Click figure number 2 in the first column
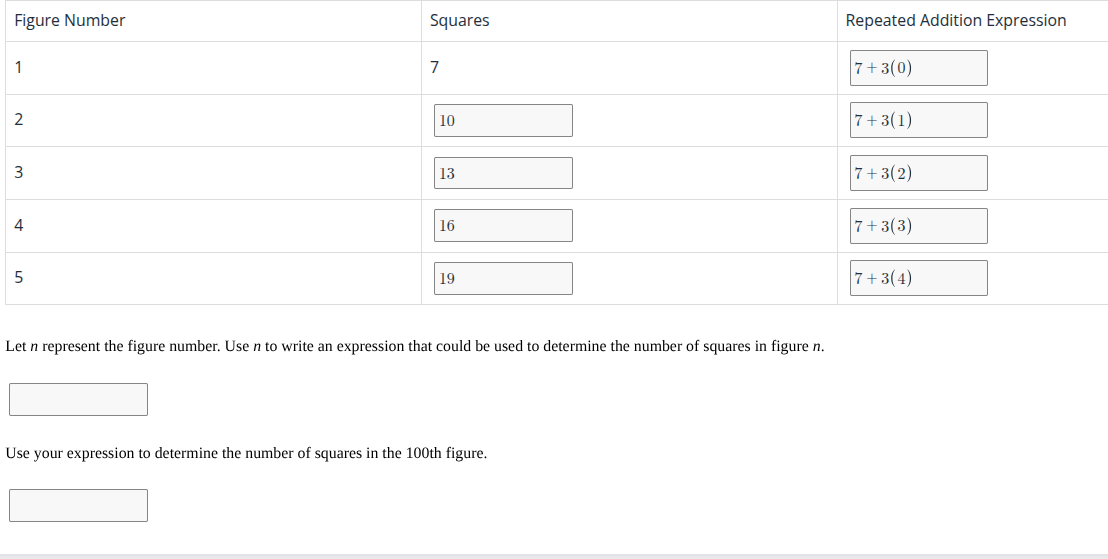This screenshot has height=559, width=1108. point(19,120)
